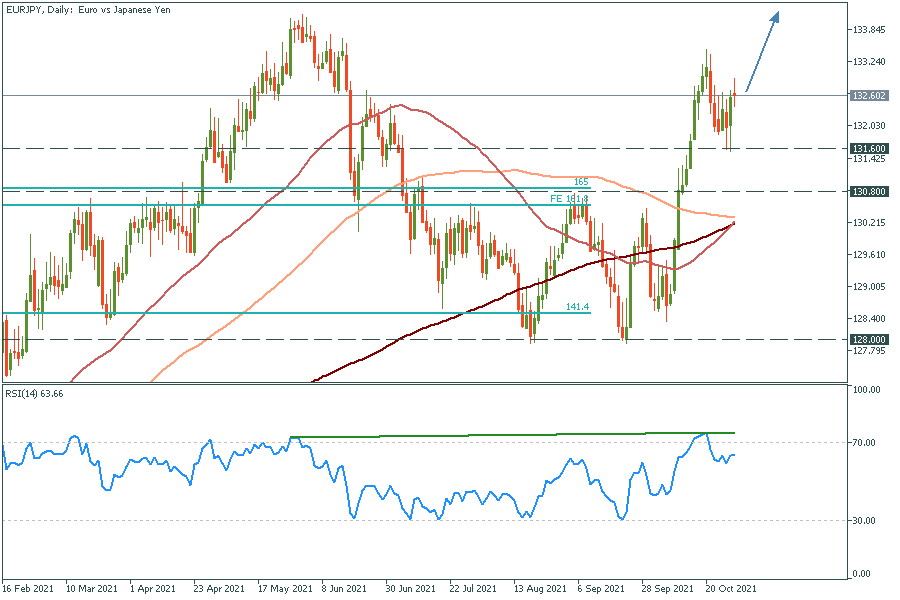Select the RSI 70.00 level axis value
Viewport: 900px width, 600px height.
[866, 443]
